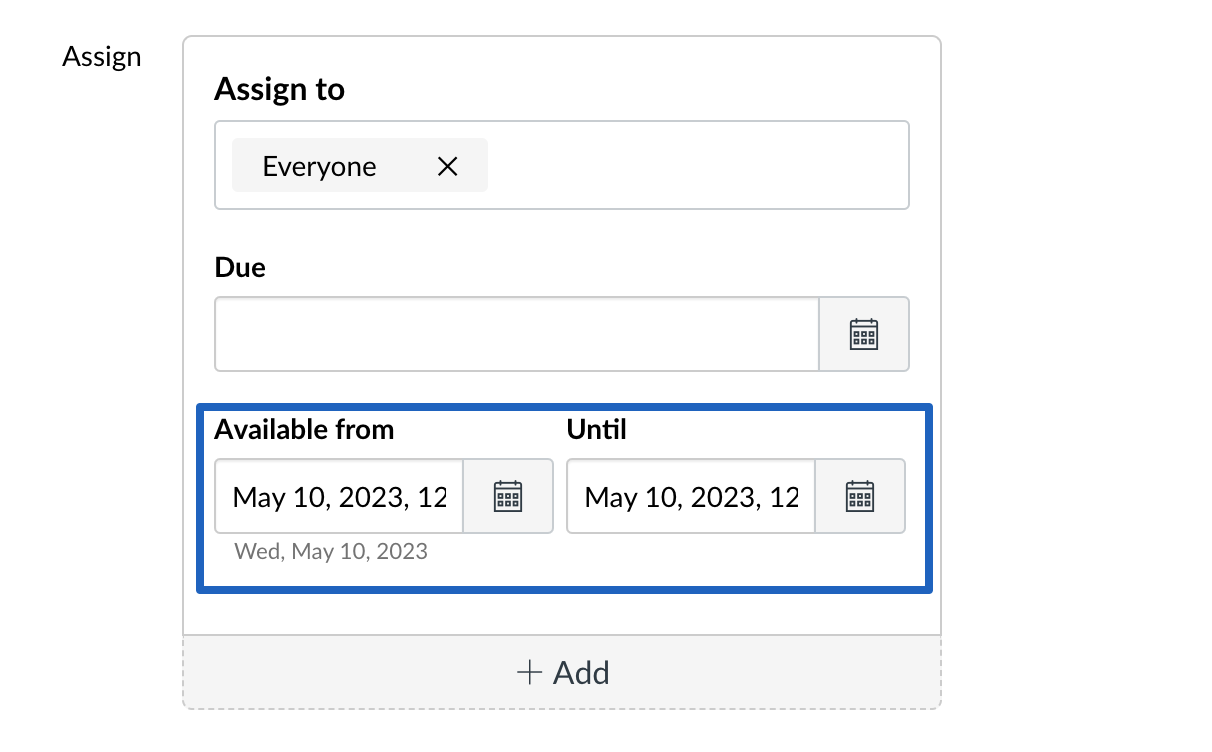Click the Until label

click(596, 430)
